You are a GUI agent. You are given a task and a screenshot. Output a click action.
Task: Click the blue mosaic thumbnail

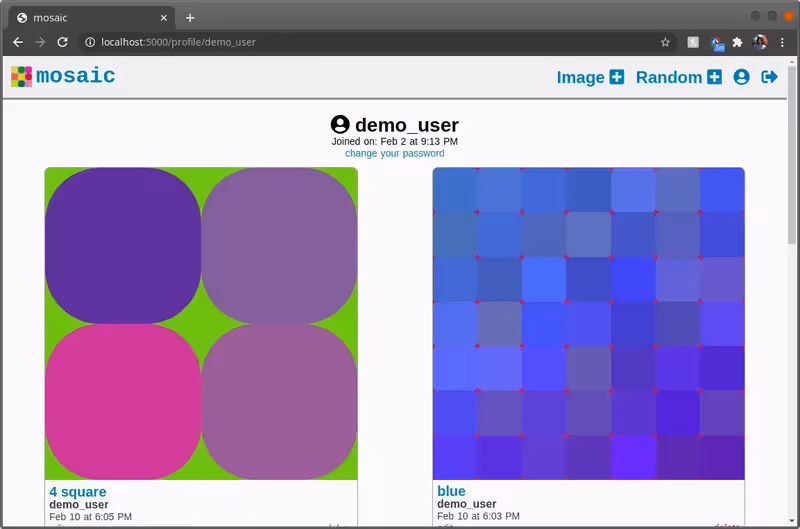pyautogui.click(x=588, y=323)
